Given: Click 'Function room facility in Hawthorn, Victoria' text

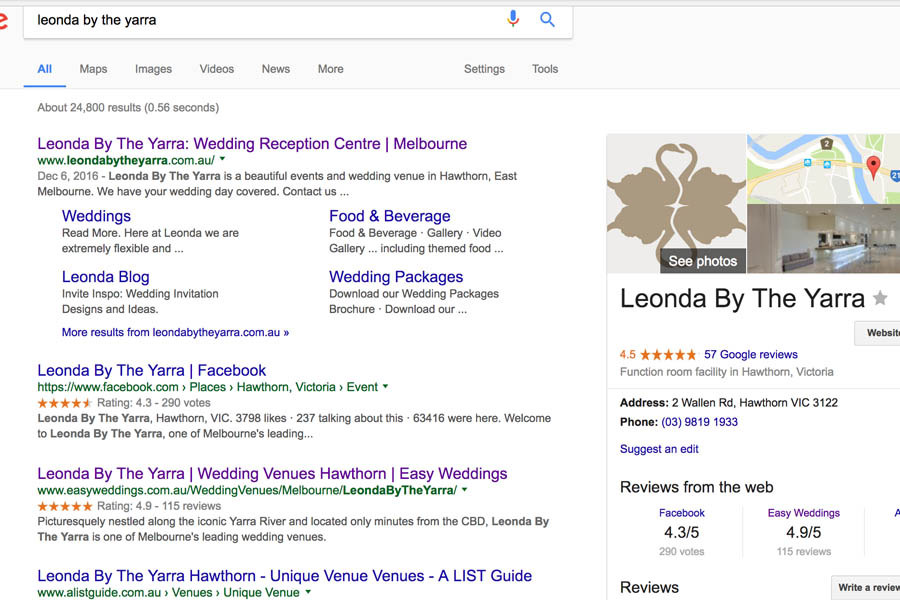Looking at the screenshot, I should (x=727, y=371).
